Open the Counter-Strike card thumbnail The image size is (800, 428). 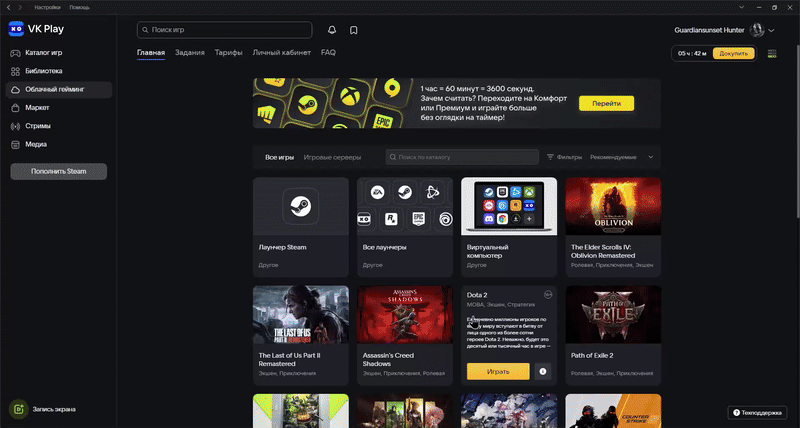click(613, 411)
